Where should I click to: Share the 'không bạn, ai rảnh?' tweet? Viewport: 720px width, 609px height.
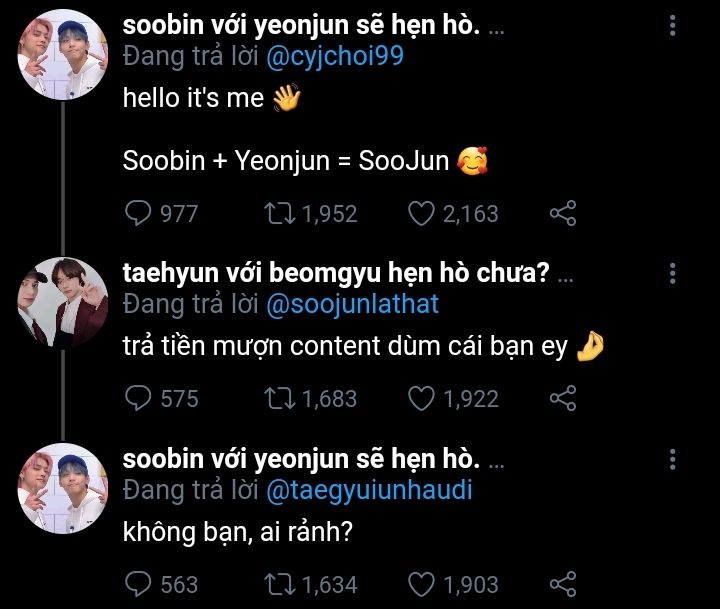click(563, 584)
